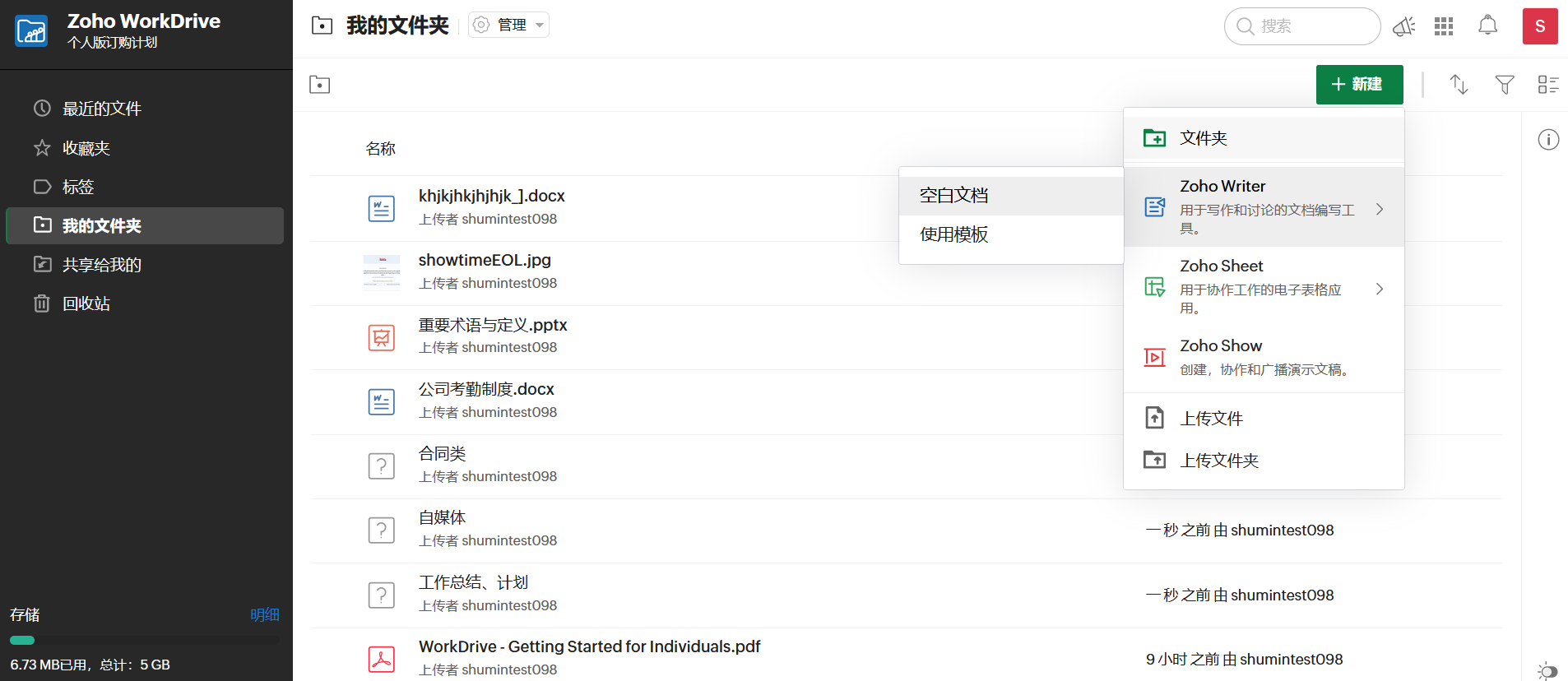Toggle the dark mode switch at bottom right
Image resolution: width=1568 pixels, height=681 pixels.
point(1547,671)
